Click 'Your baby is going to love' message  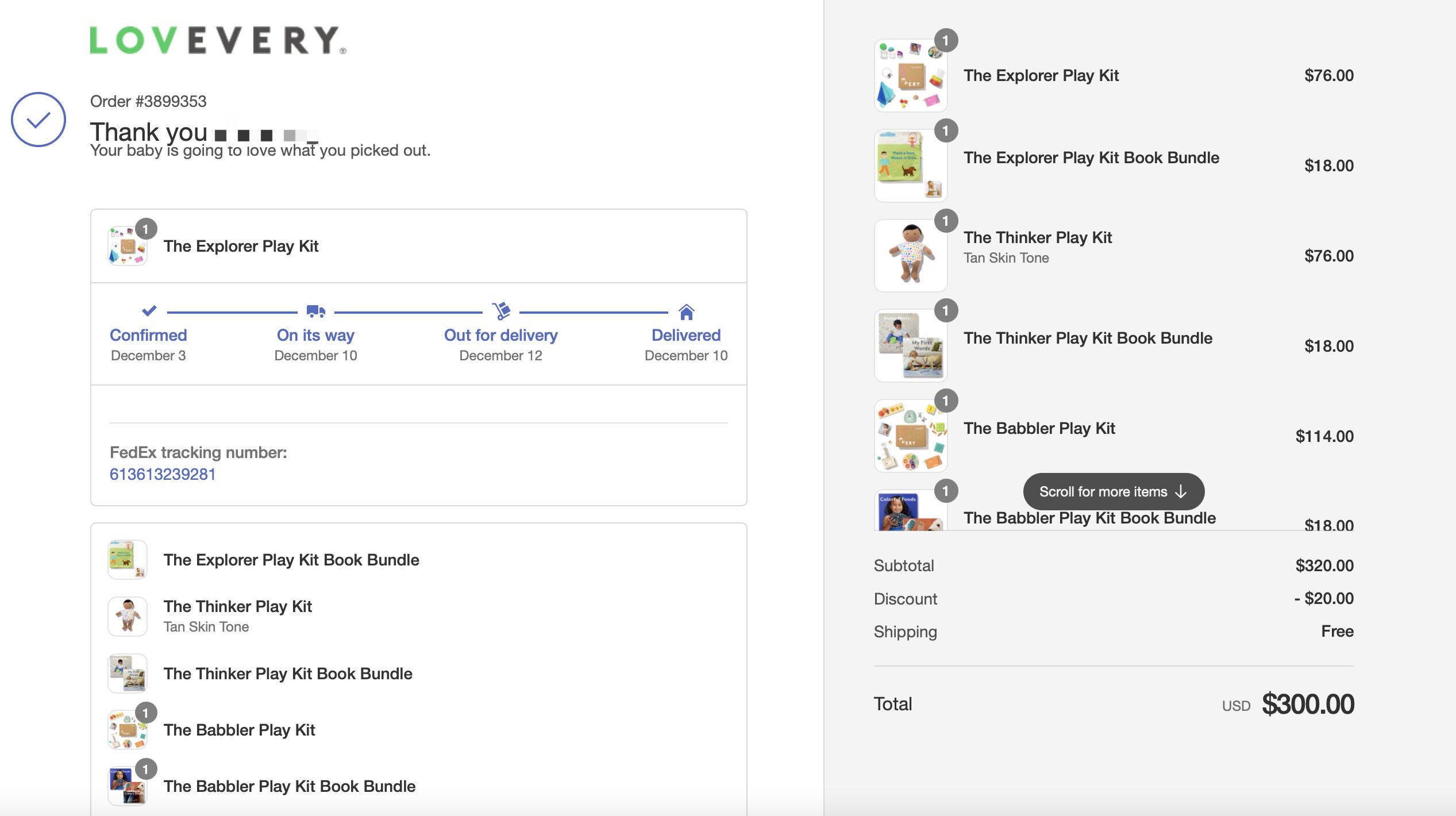click(260, 151)
